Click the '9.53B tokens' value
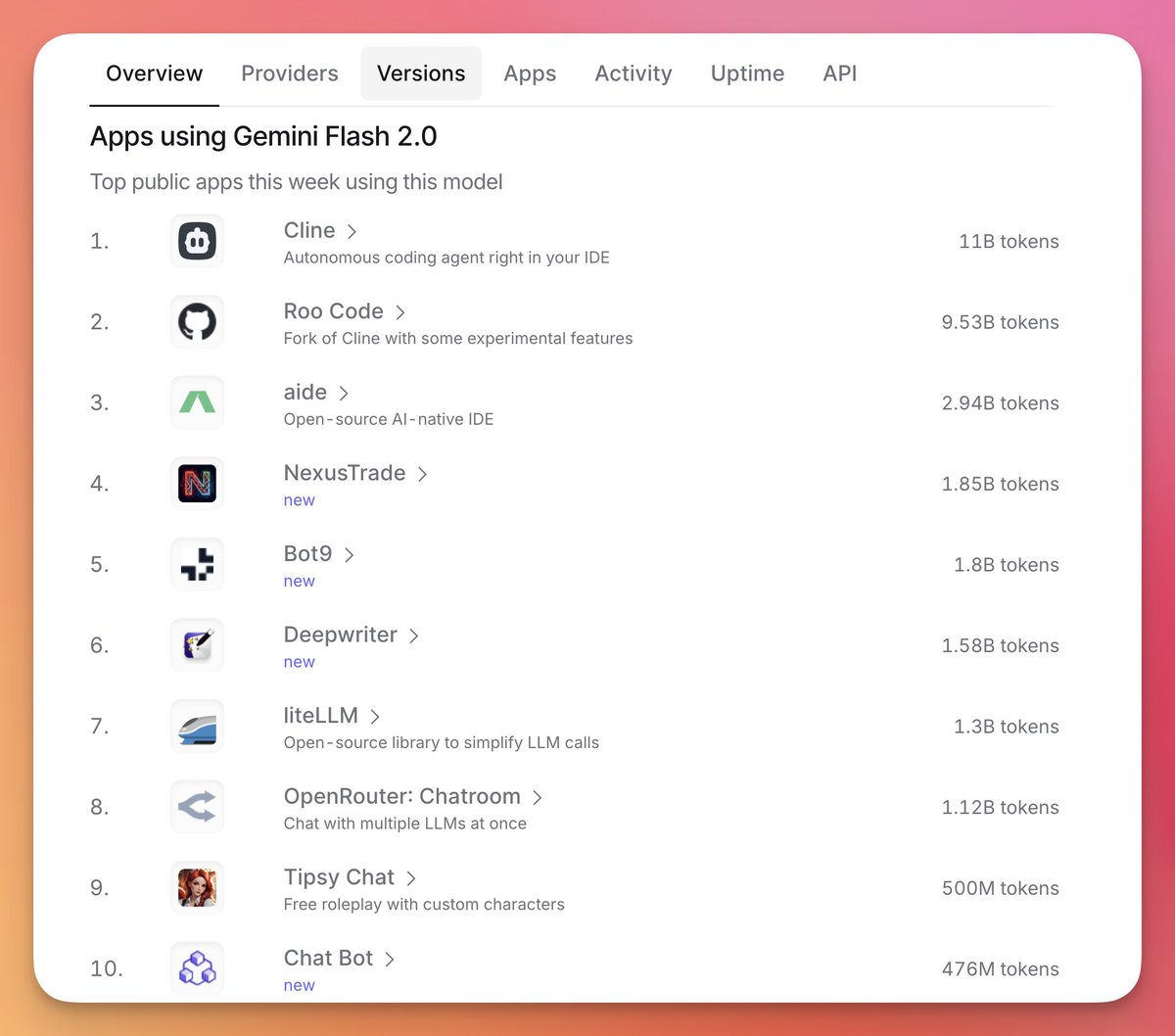The width and height of the screenshot is (1175, 1036). pos(1000,322)
